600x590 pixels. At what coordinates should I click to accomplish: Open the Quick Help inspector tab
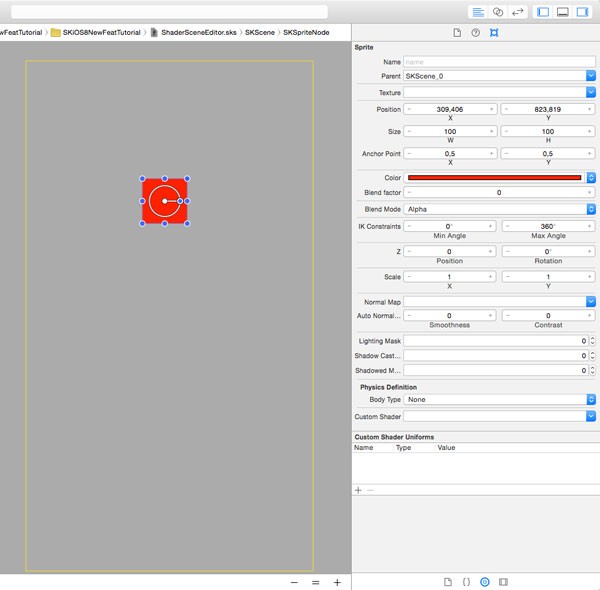click(x=475, y=33)
